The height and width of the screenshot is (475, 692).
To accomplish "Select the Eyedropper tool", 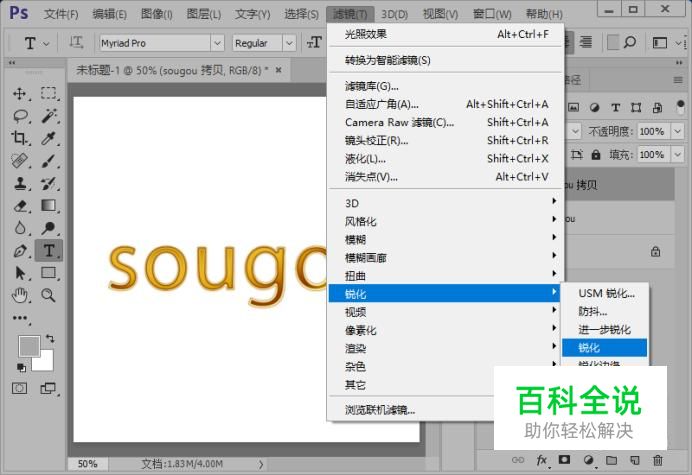I will 49,138.
